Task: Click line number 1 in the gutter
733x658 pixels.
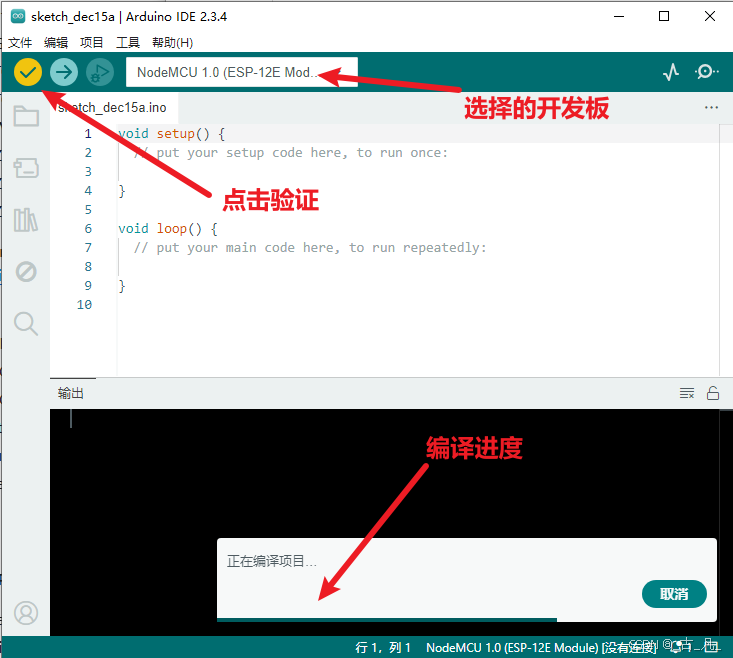Action: [88, 134]
